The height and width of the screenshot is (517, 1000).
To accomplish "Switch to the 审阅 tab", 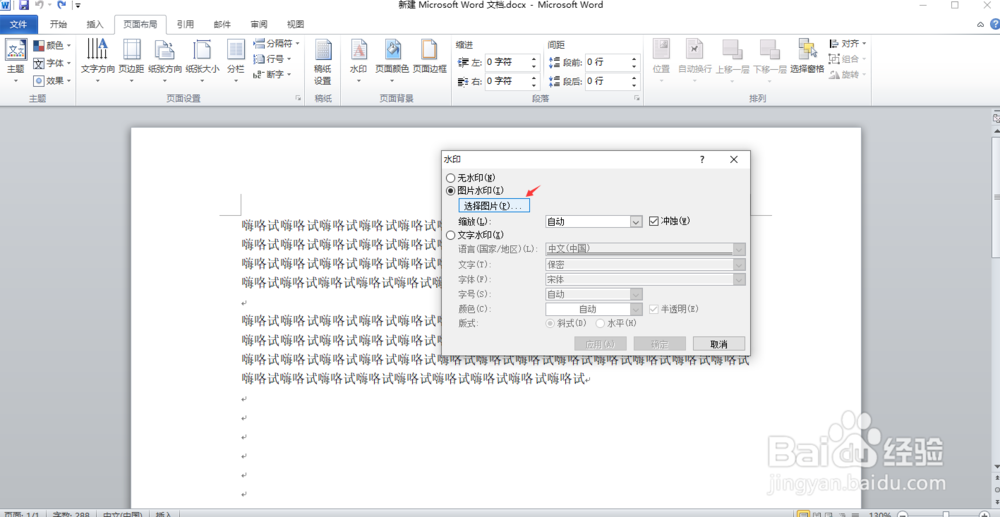I will pos(259,25).
